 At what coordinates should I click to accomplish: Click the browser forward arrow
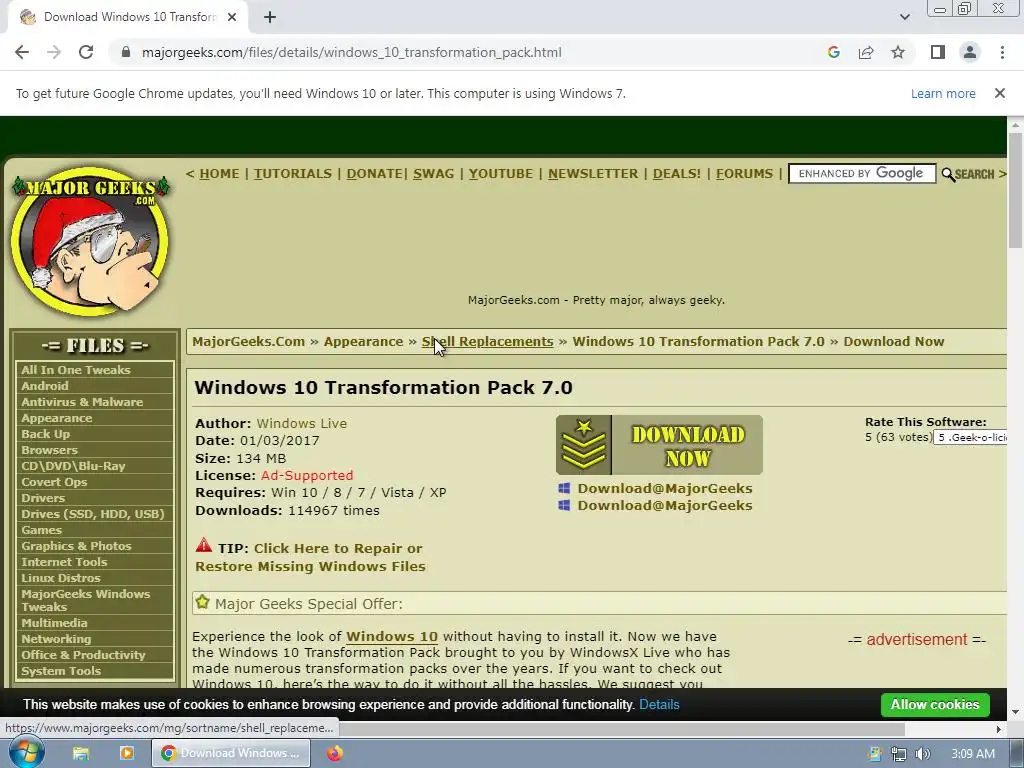54,52
